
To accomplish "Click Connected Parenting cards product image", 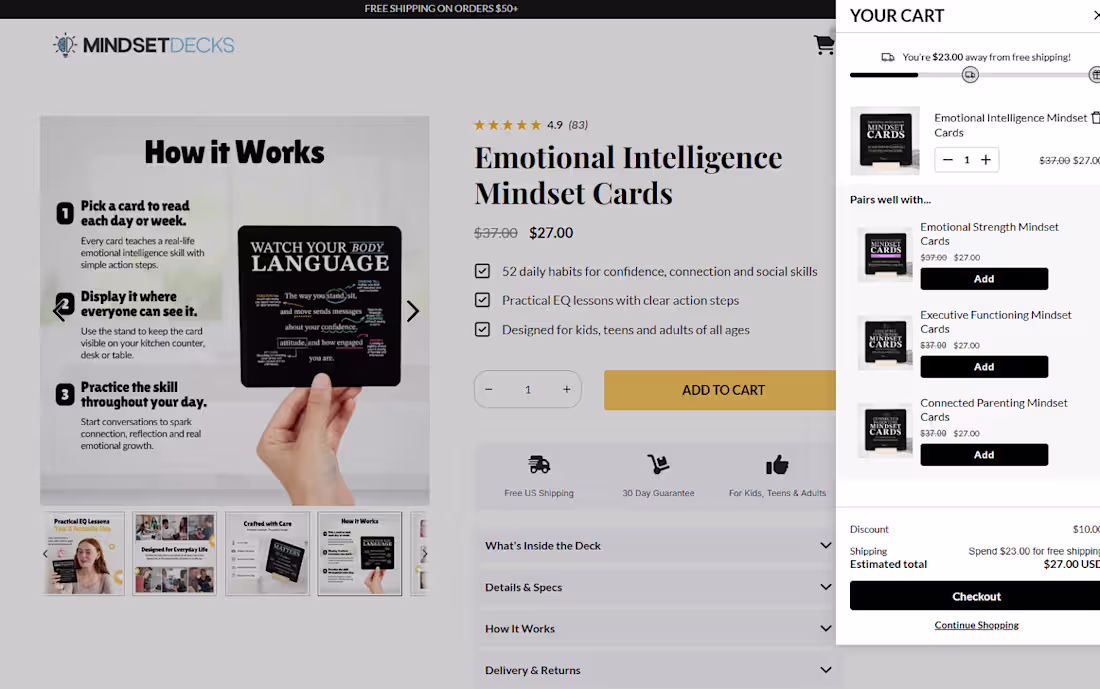I will point(885,431).
